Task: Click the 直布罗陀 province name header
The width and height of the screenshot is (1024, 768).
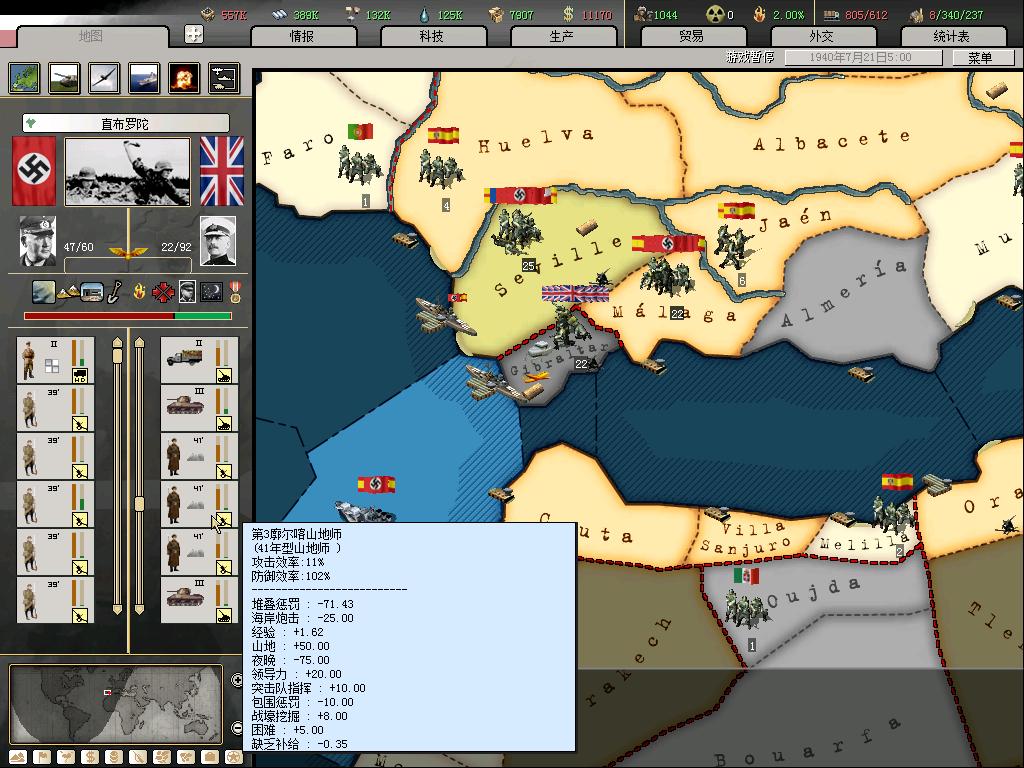Action: (125, 123)
